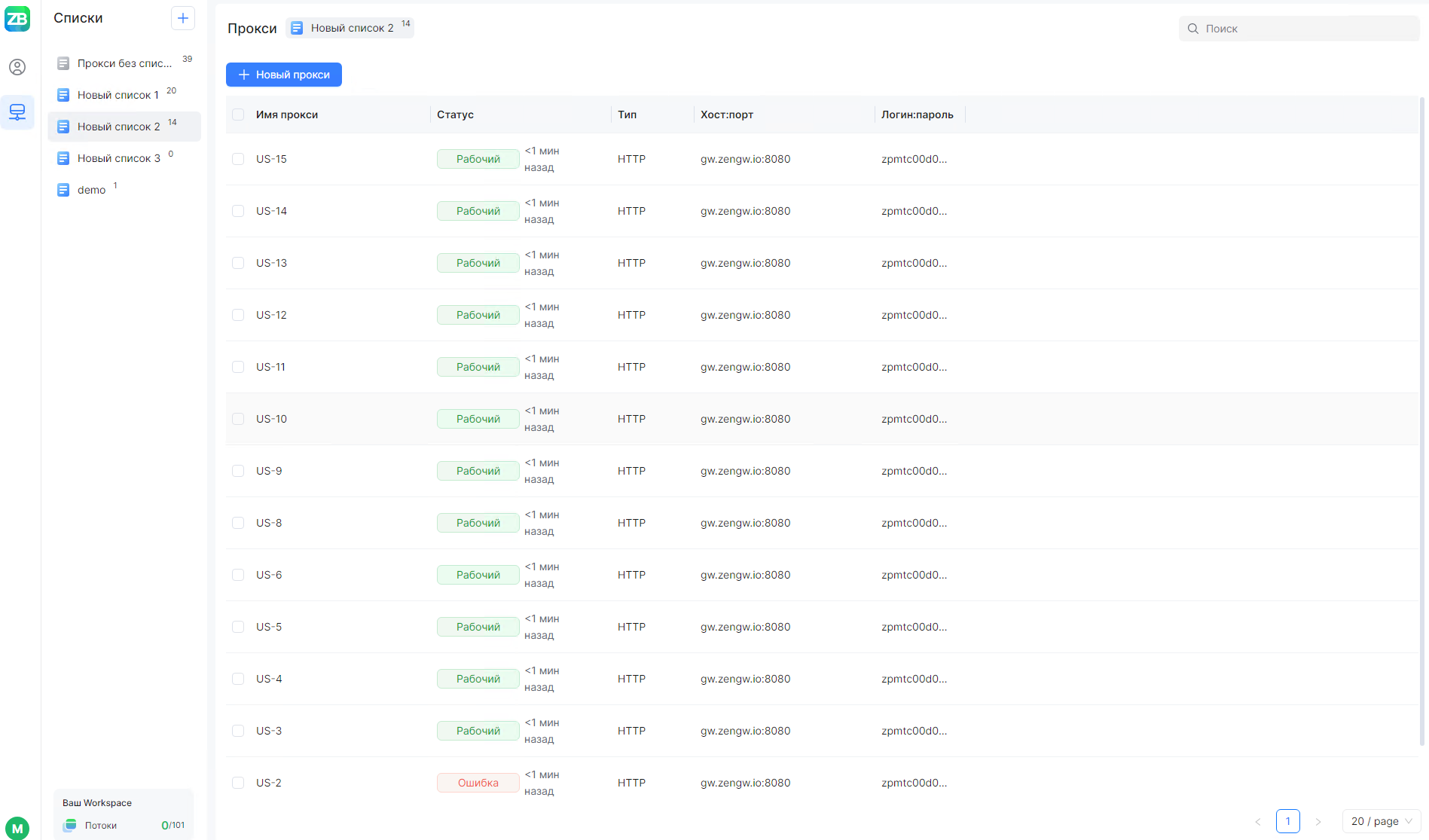Click the blue list icon beside "demo"
The image size is (1429, 840).
tap(63, 189)
